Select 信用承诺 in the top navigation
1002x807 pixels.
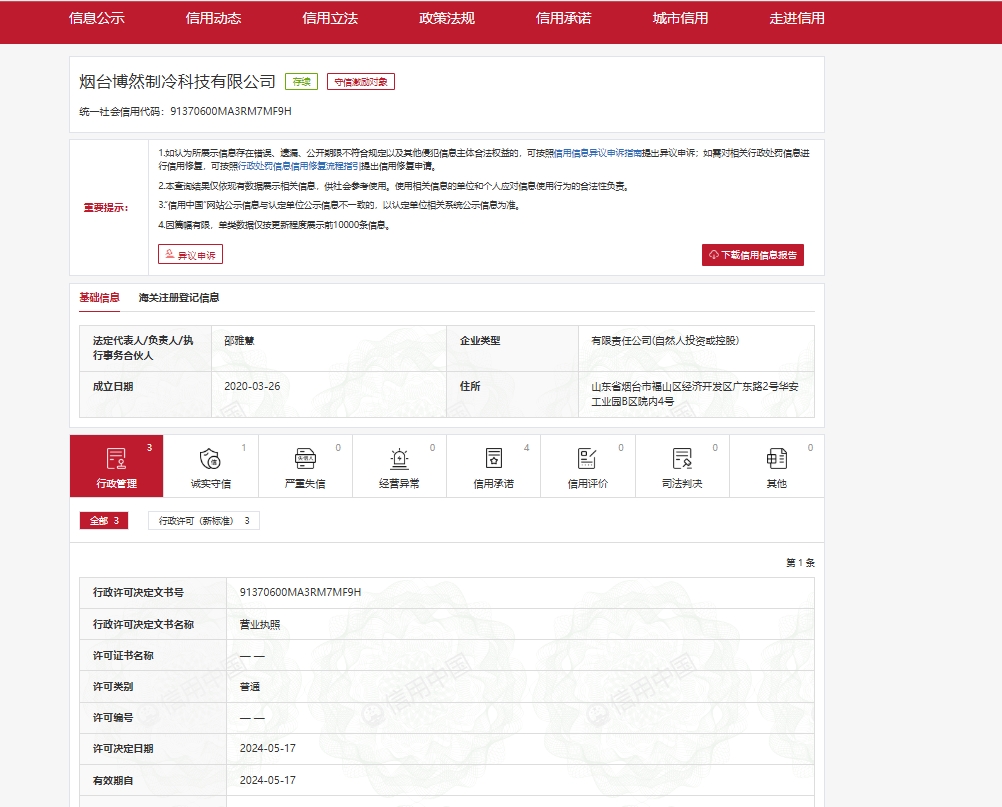(x=564, y=19)
